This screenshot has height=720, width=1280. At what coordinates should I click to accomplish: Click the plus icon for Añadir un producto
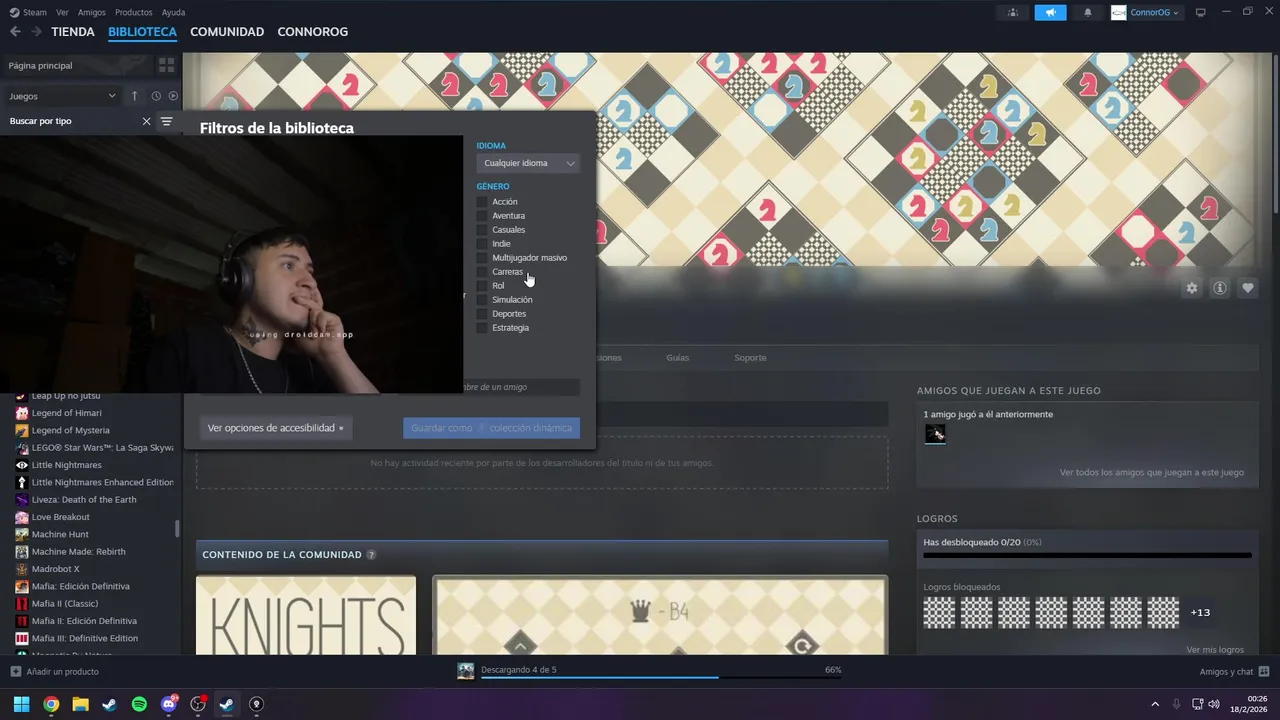click(15, 672)
